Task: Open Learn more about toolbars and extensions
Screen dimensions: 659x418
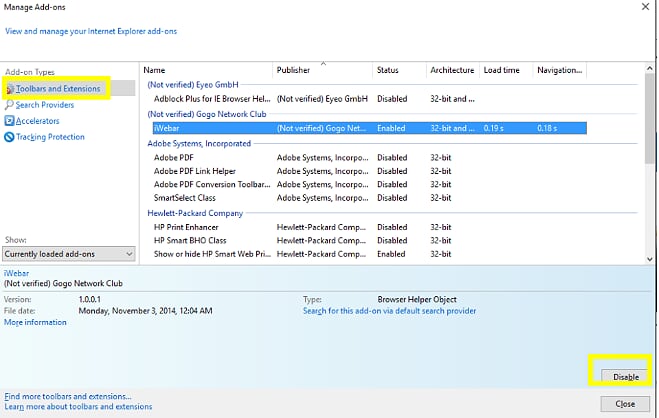Action: click(78, 407)
